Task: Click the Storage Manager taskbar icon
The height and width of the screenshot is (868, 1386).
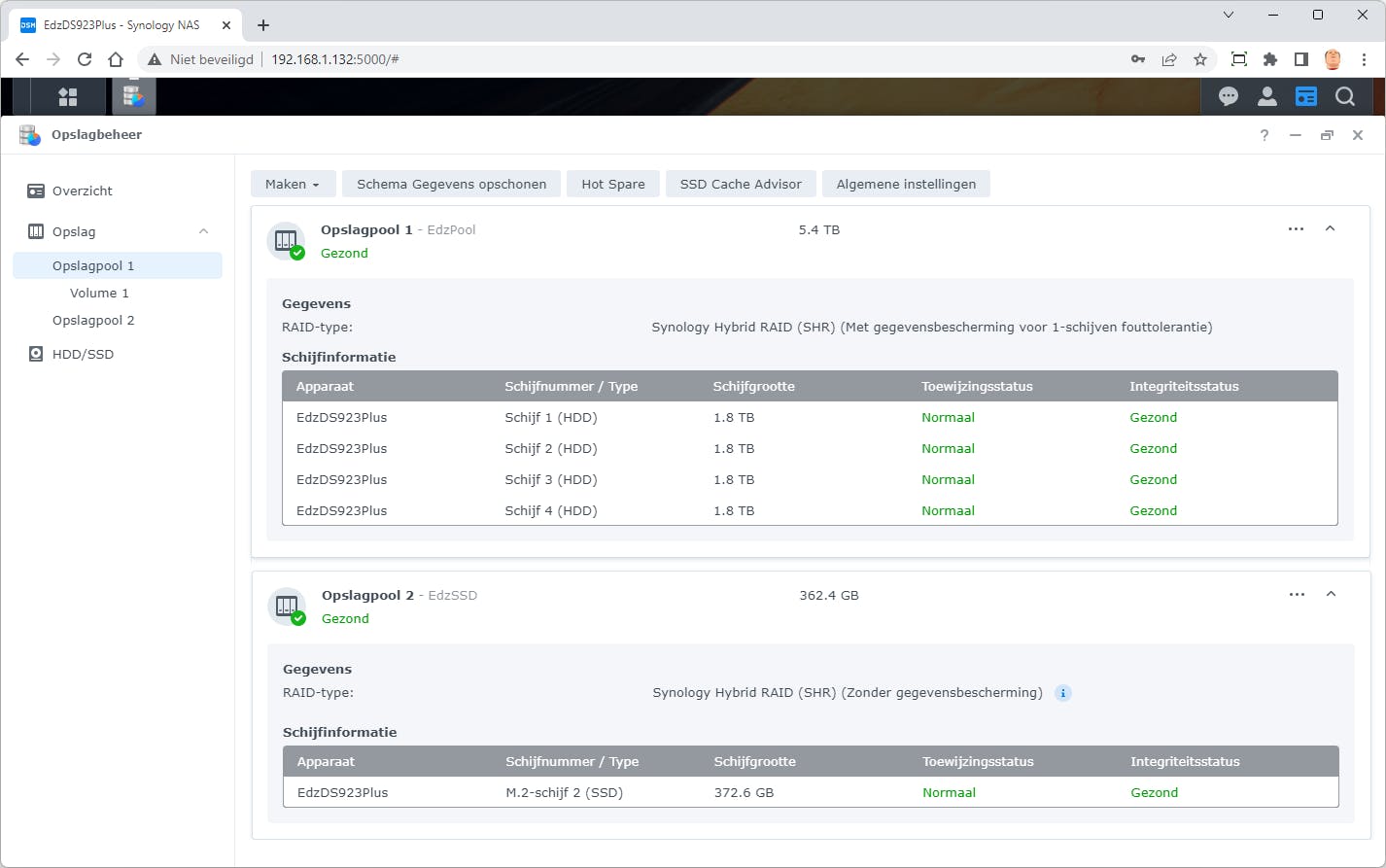Action: (x=133, y=96)
